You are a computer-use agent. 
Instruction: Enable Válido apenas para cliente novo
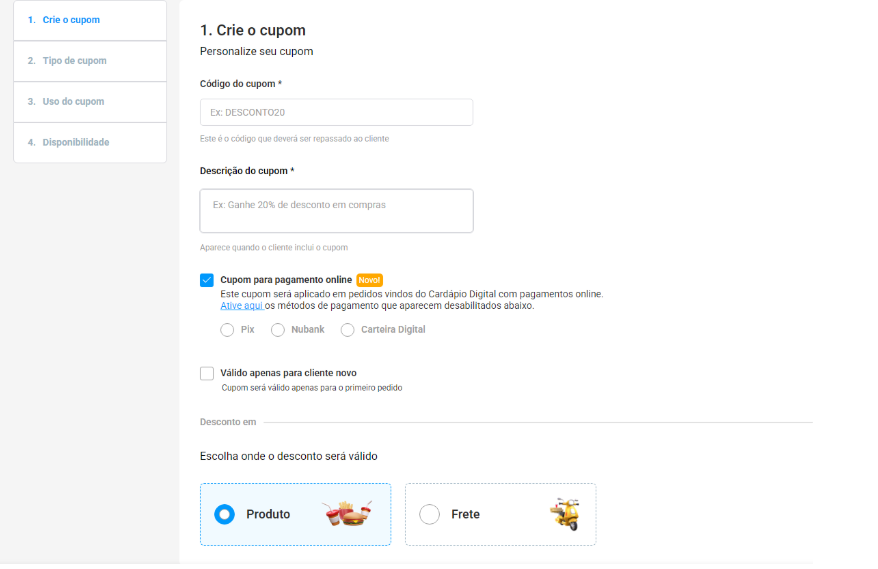tap(207, 373)
